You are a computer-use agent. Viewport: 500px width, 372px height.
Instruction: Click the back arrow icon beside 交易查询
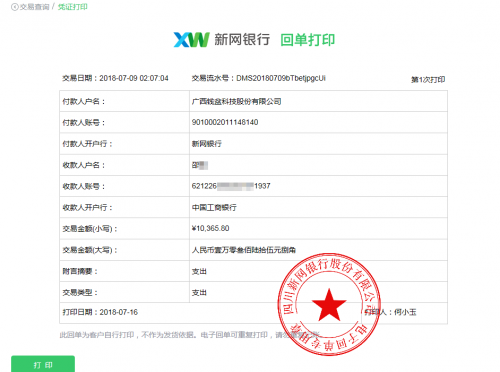pos(15,7)
